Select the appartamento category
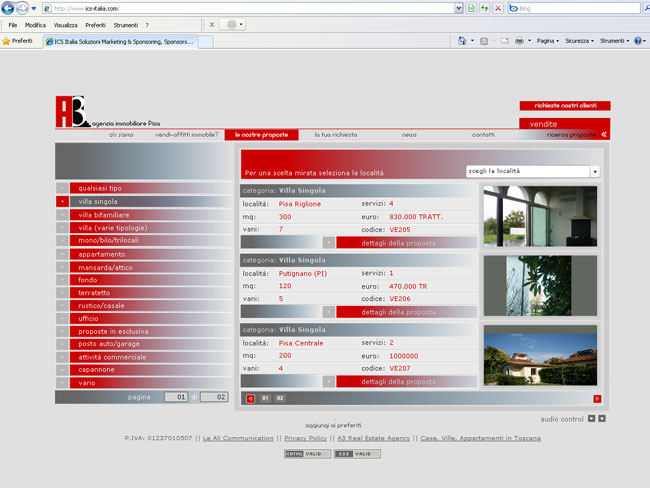This screenshot has width=650, height=488. (x=143, y=254)
